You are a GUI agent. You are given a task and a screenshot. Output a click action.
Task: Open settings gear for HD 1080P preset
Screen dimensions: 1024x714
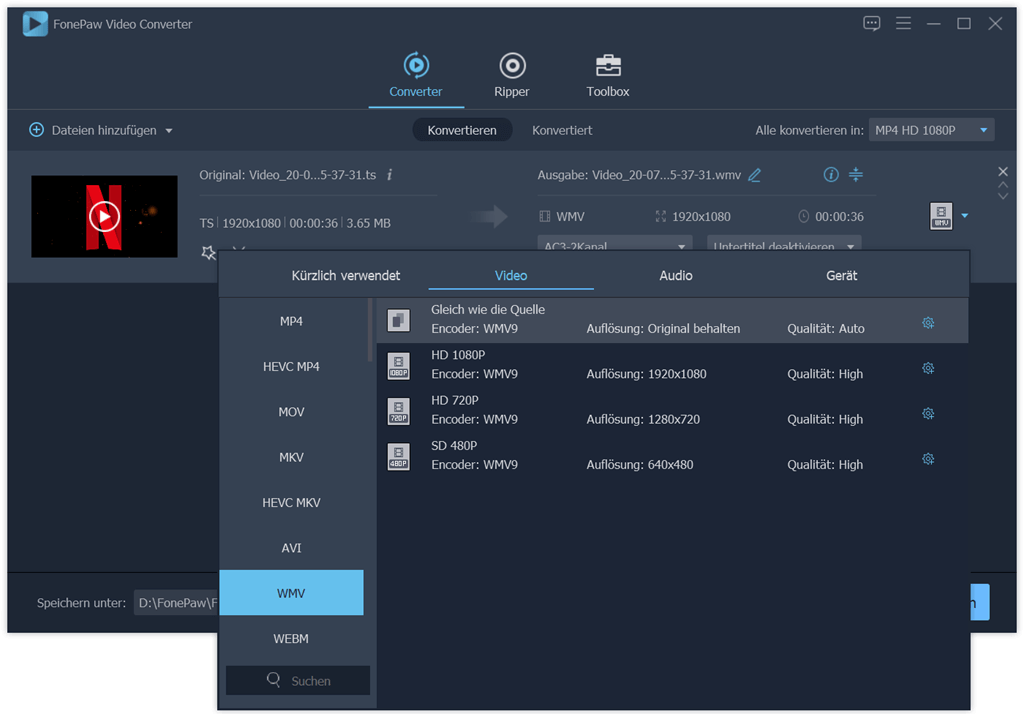coord(928,368)
